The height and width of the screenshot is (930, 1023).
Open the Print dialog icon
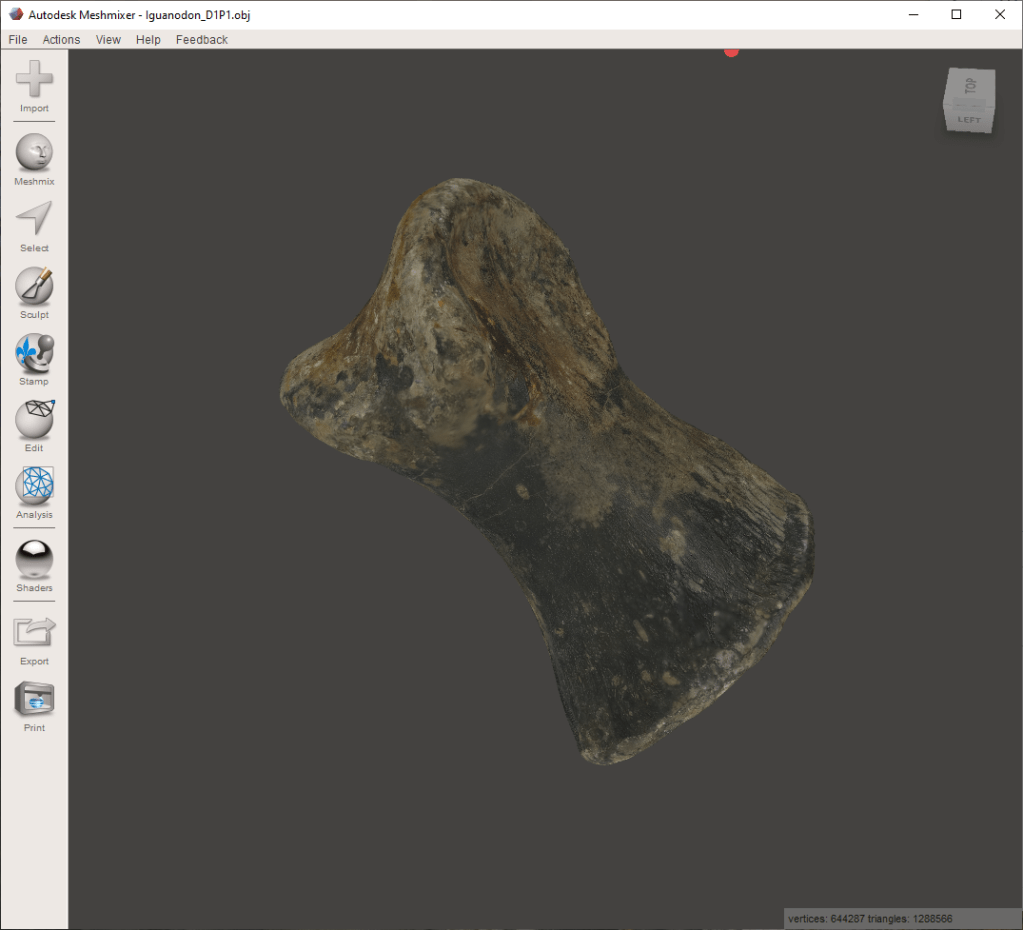point(34,699)
